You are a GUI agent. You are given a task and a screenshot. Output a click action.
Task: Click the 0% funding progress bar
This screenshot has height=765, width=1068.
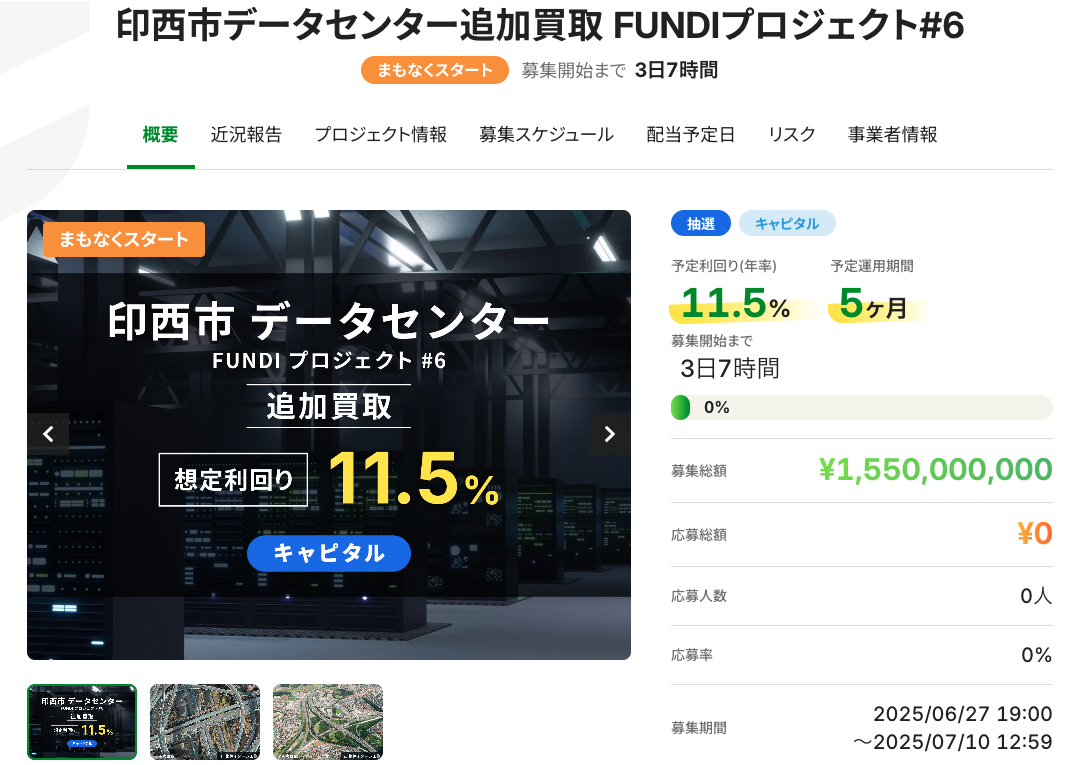[x=862, y=407]
